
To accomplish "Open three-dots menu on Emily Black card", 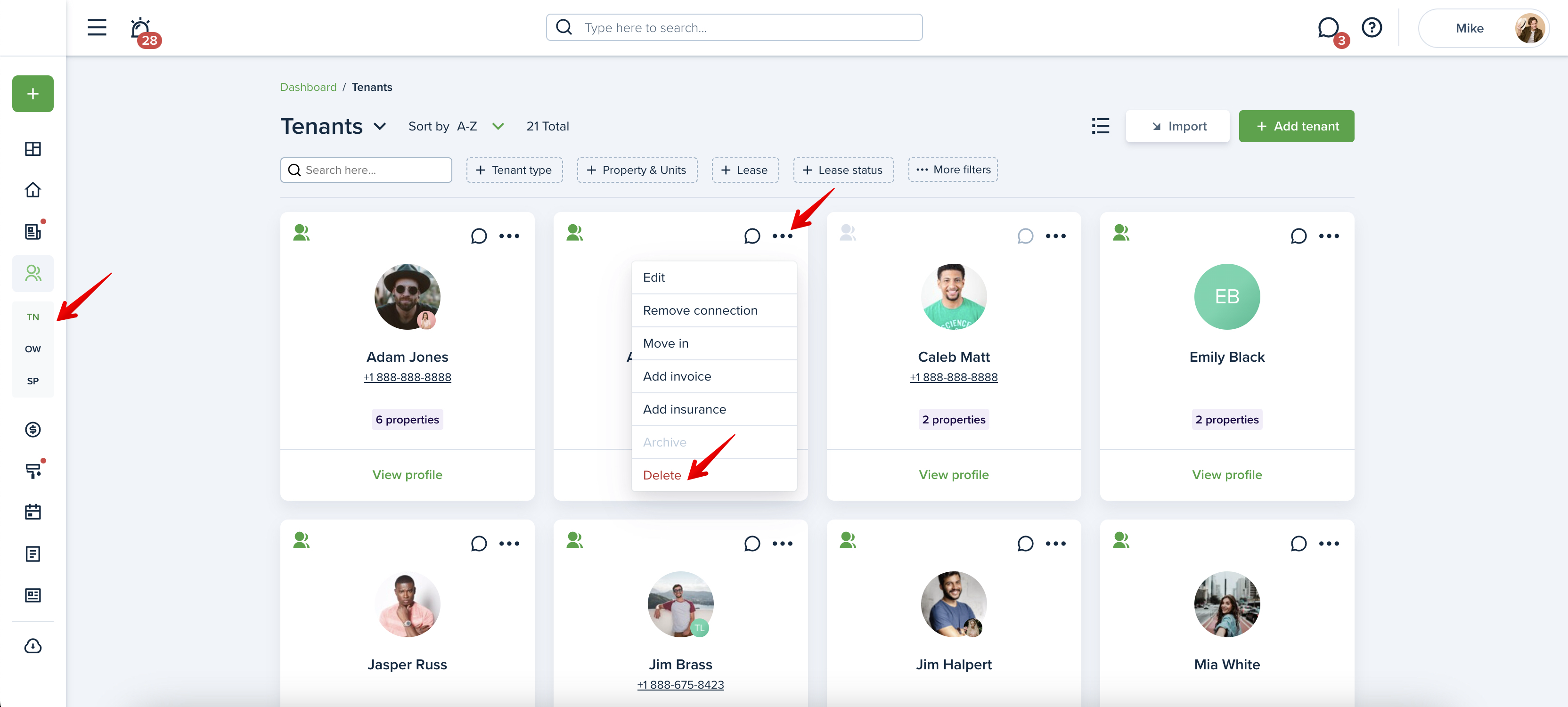I will click(1329, 236).
